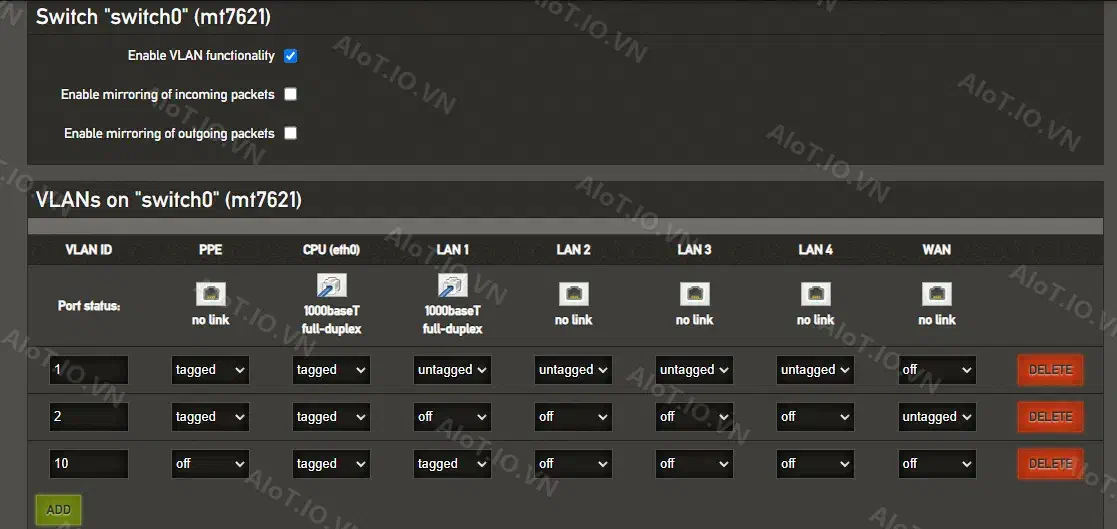Click the CPU (eth0) column header
The width and height of the screenshot is (1117, 529).
(331, 250)
